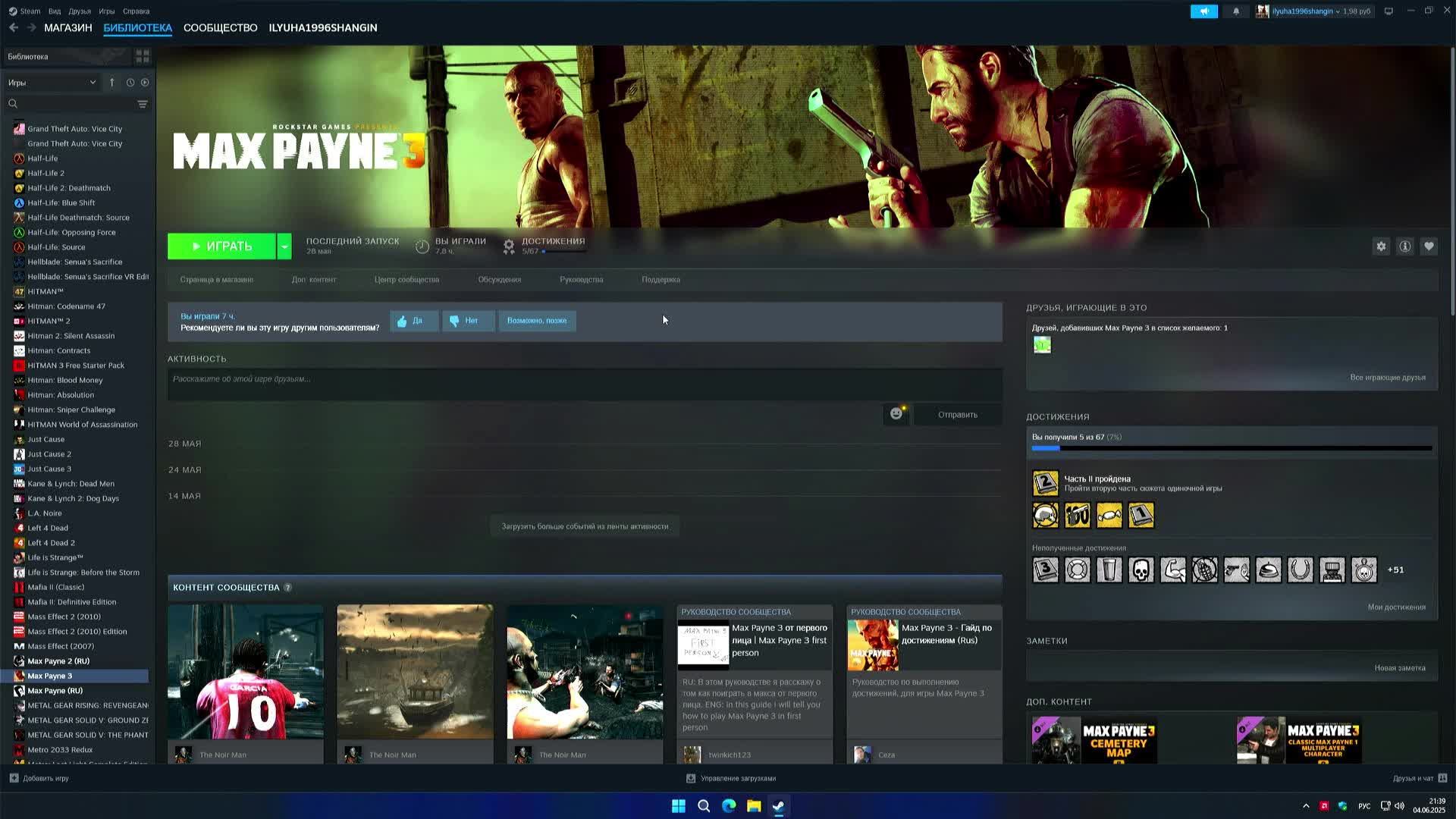Open Cemetery Map DLC thumbnail
The height and width of the screenshot is (819, 1456).
1094,739
